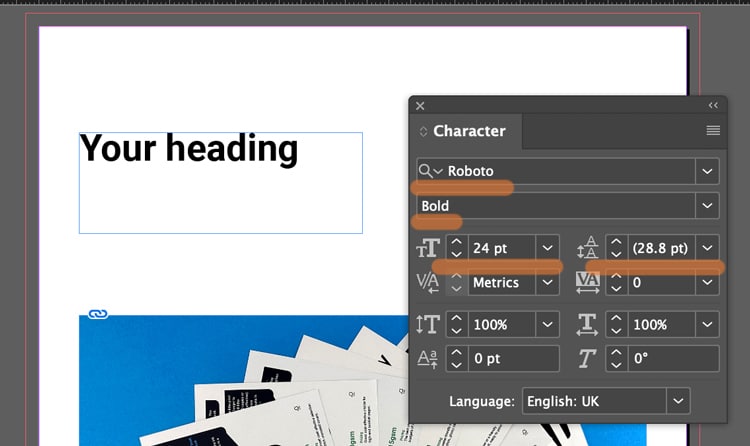750x446 pixels.
Task: Decrease the font size with the down stepper
Action: pyautogui.click(x=456, y=254)
